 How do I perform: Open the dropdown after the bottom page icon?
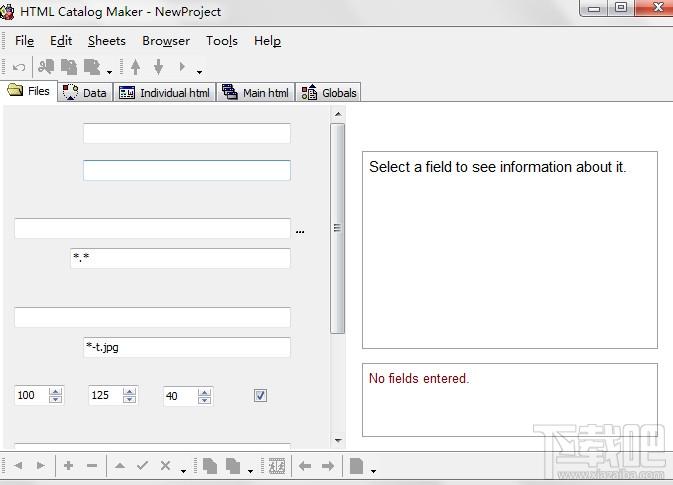373,469
